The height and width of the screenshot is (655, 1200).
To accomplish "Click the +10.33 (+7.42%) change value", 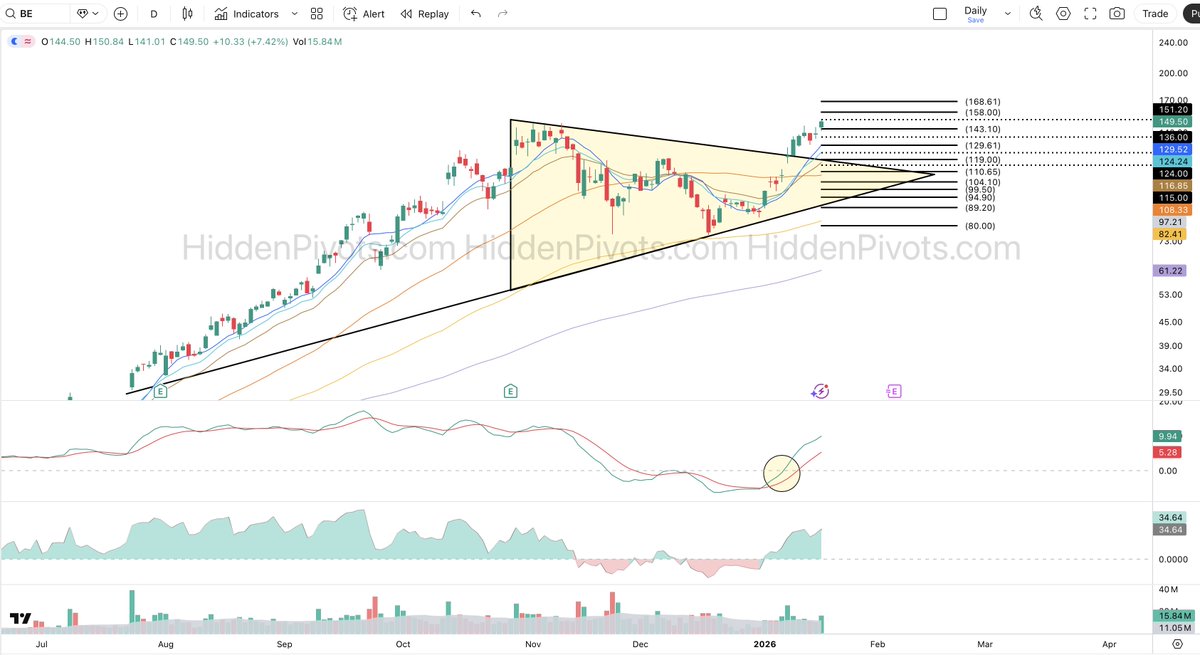I will [x=250, y=42].
